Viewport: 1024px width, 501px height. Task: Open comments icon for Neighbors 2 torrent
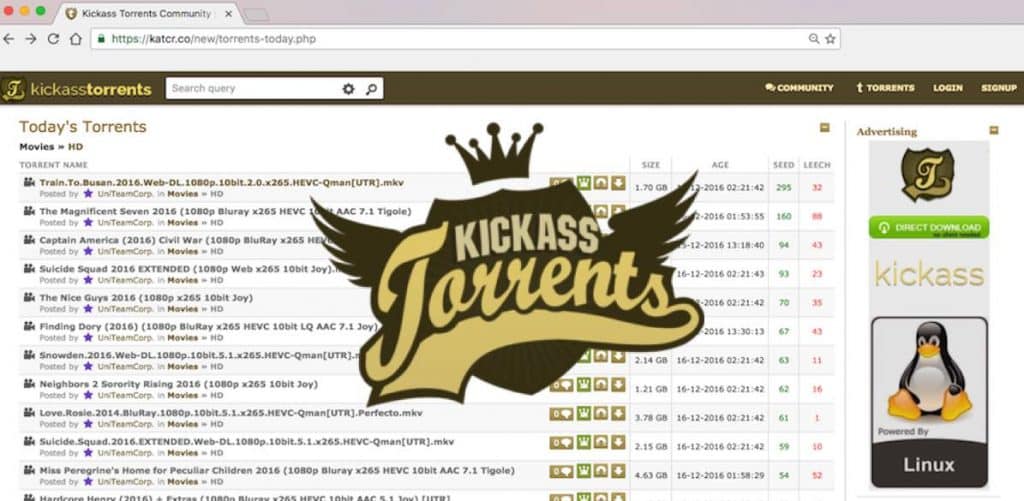click(562, 385)
